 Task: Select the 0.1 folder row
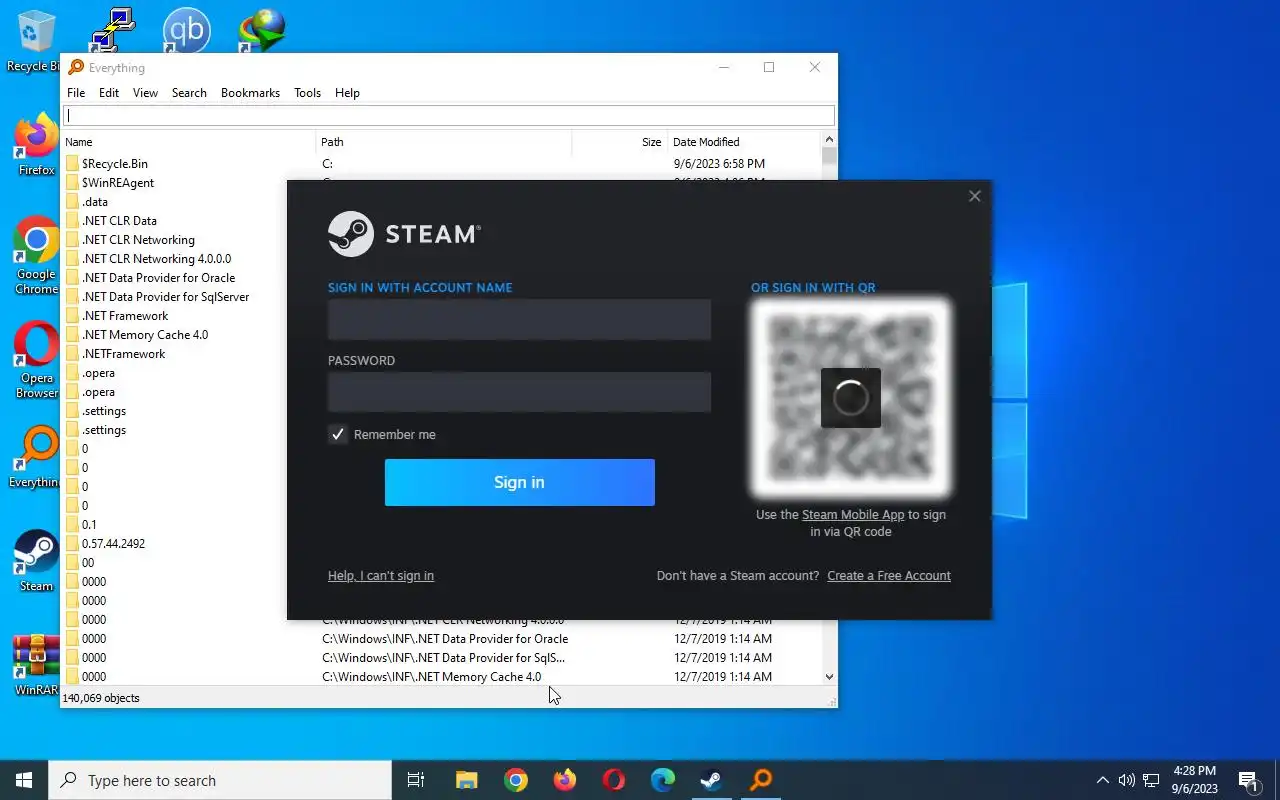coord(89,525)
